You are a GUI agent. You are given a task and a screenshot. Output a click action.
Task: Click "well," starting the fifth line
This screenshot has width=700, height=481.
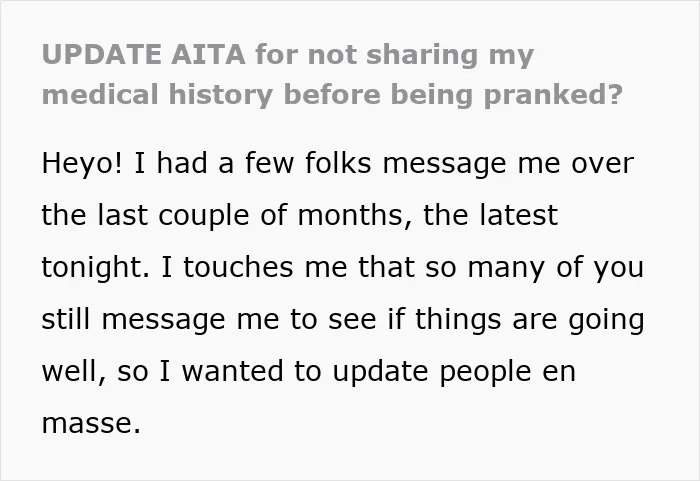click(x=74, y=372)
